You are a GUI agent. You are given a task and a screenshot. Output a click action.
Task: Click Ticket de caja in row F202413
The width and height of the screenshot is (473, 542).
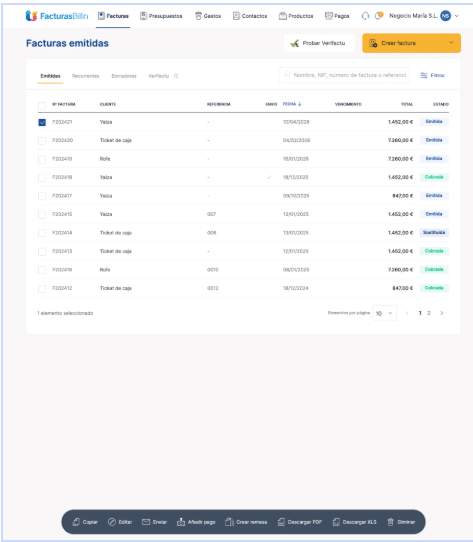116,251
